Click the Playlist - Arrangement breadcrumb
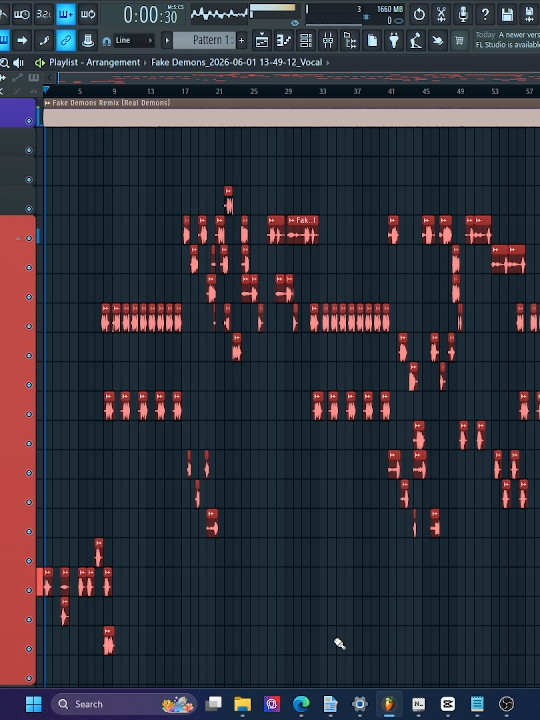 coord(94,62)
